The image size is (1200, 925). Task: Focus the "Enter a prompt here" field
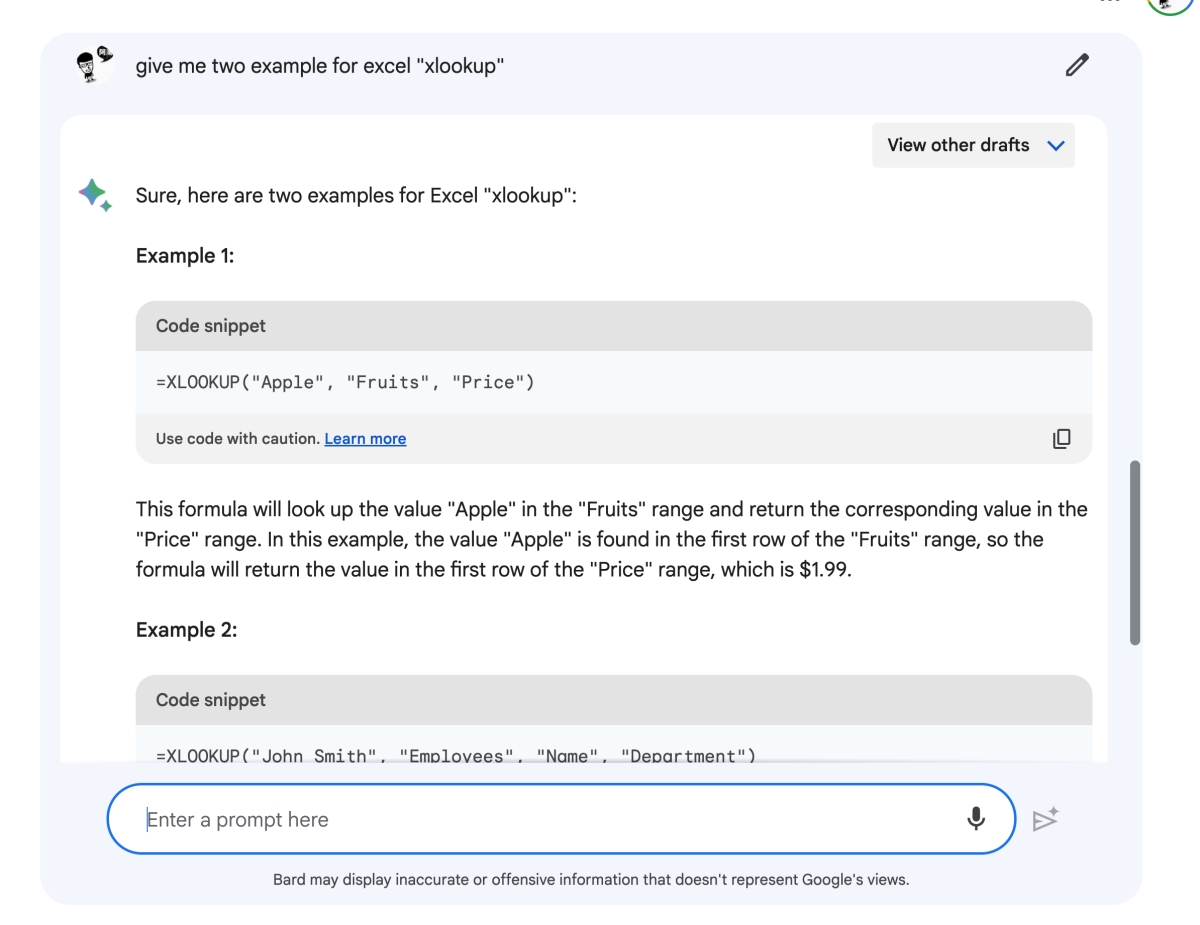(540, 819)
